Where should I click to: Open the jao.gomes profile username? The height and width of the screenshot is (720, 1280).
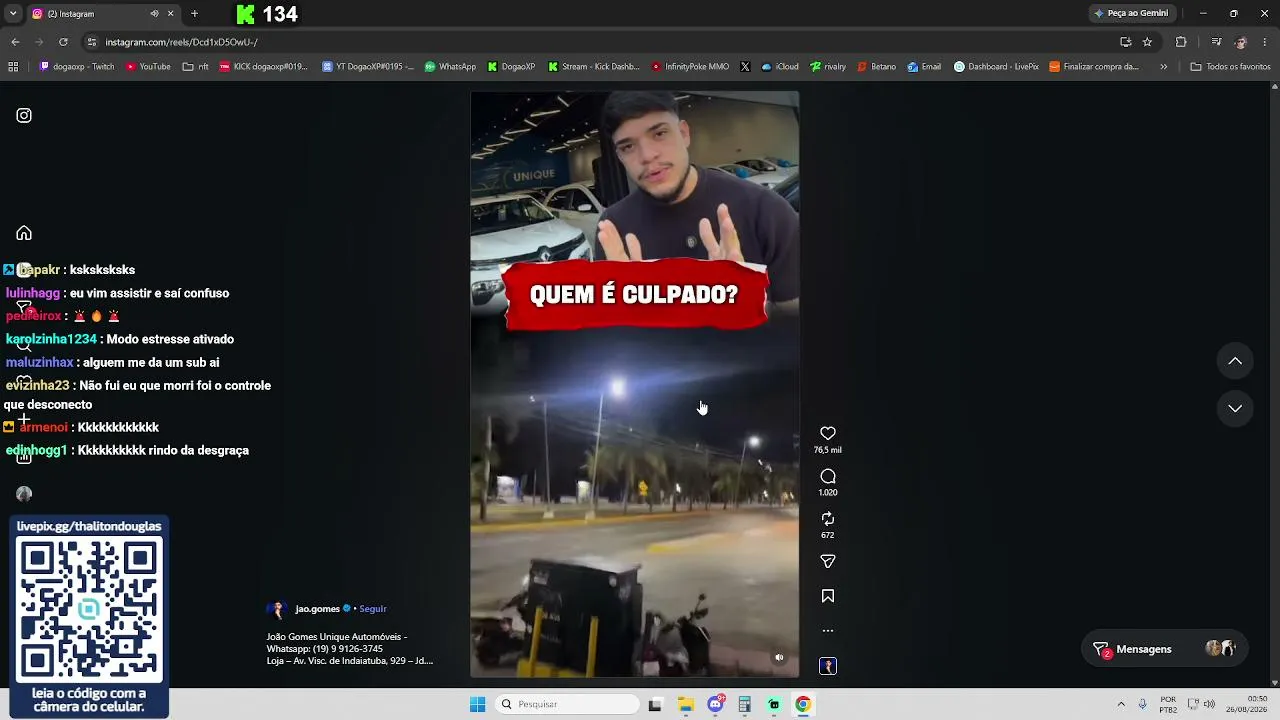(317, 609)
